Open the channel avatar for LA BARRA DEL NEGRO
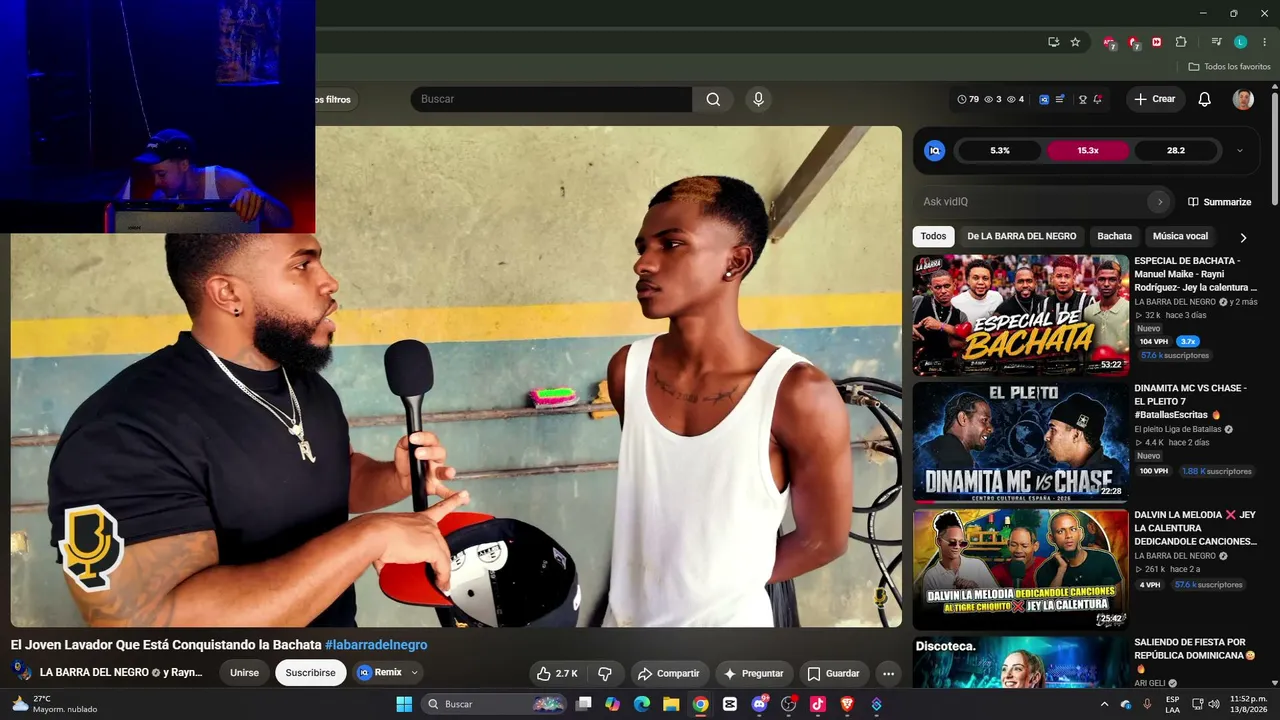 21,672
